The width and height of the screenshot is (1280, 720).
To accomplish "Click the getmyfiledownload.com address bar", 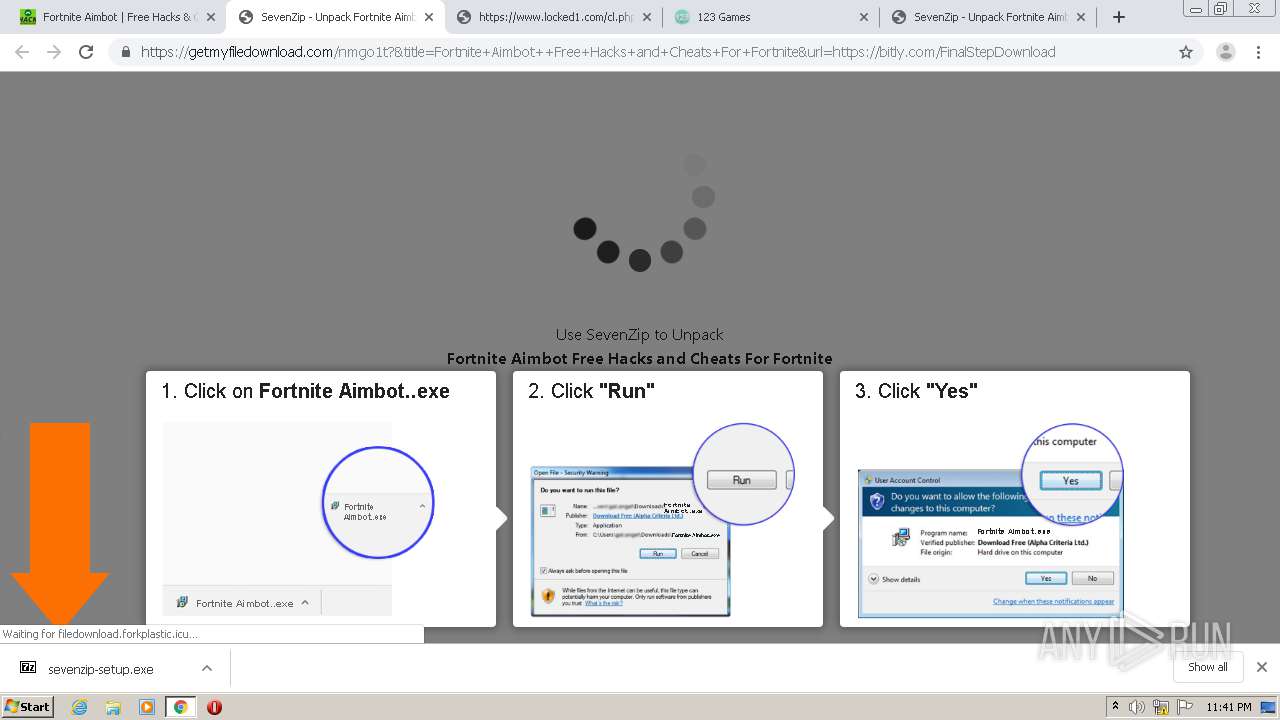I will [x=598, y=52].
